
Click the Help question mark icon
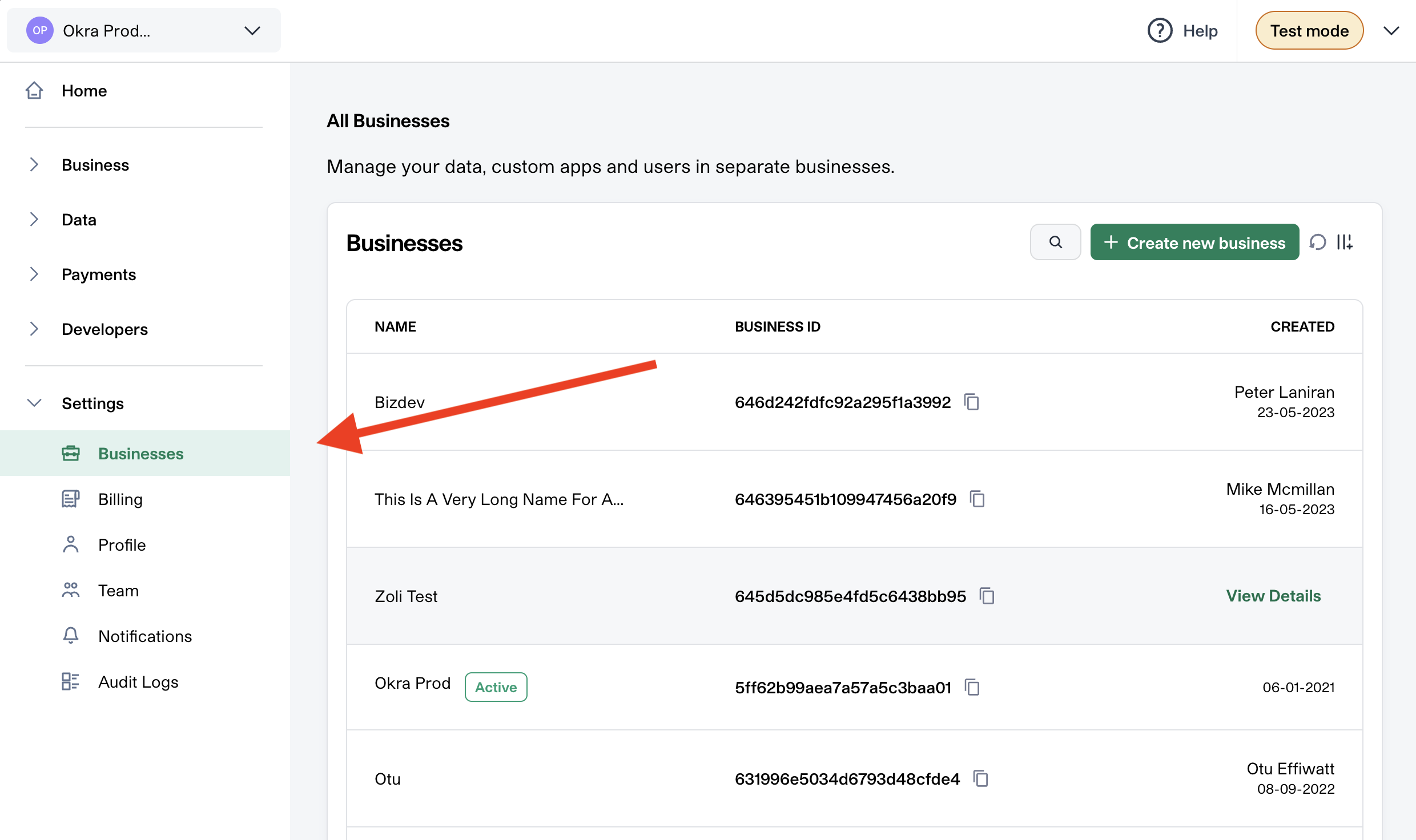point(1160,30)
